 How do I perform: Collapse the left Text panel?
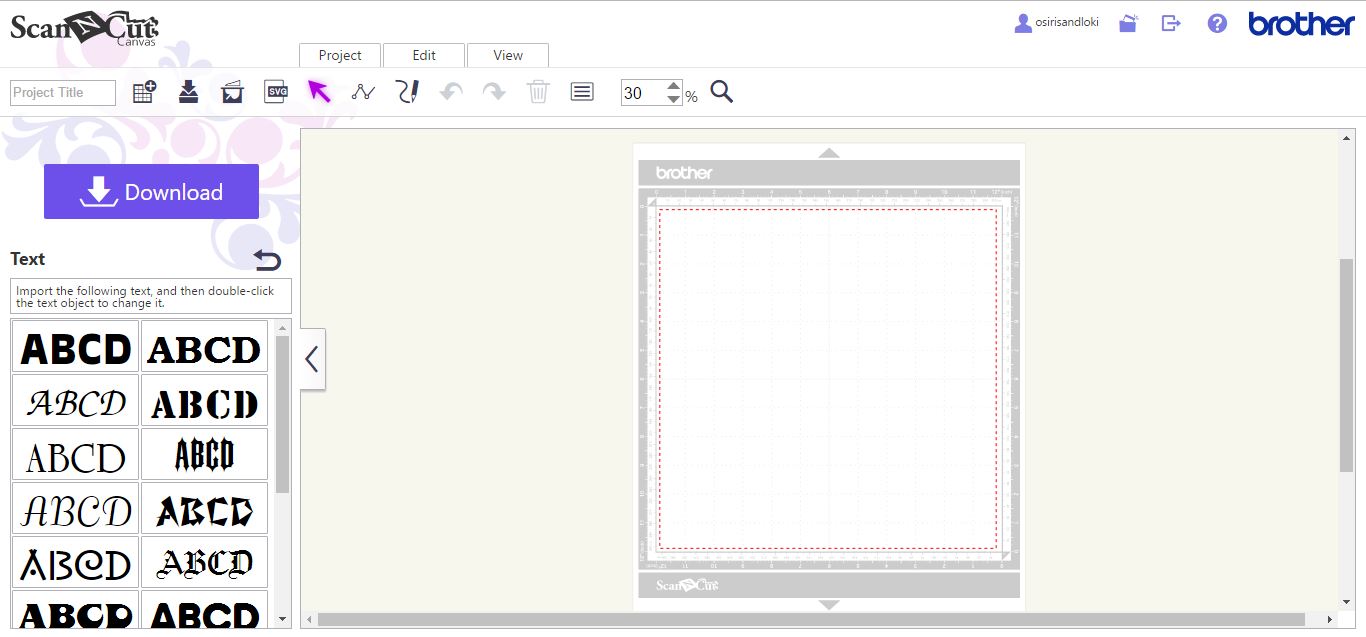311,359
